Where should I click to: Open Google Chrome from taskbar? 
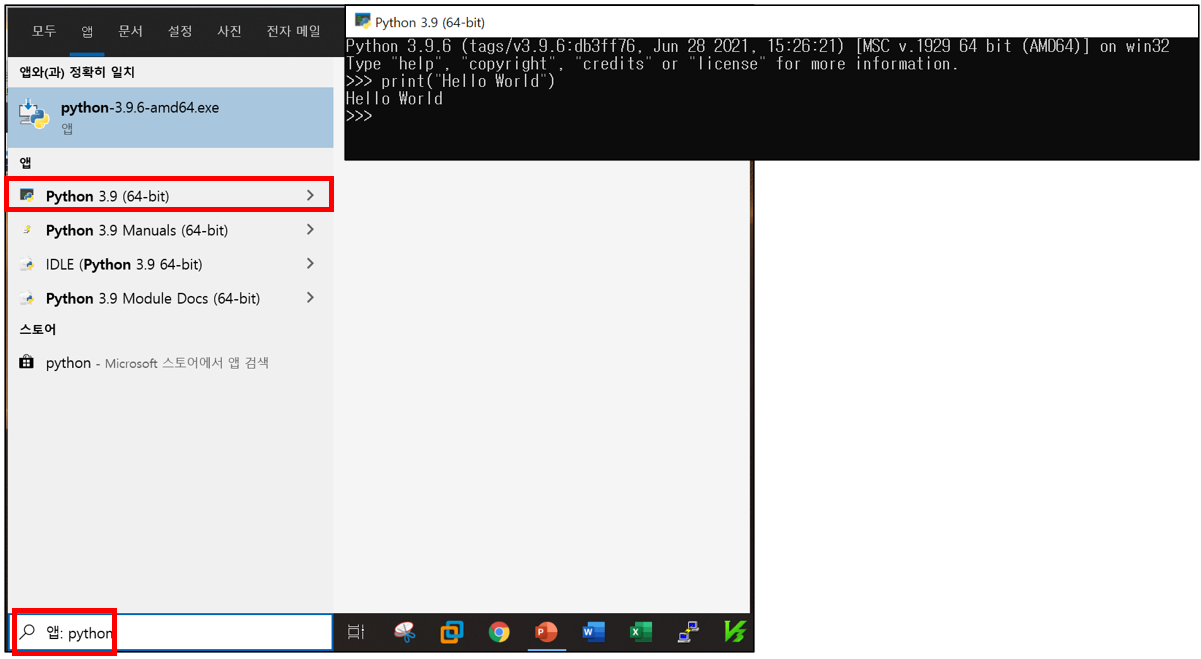click(499, 632)
